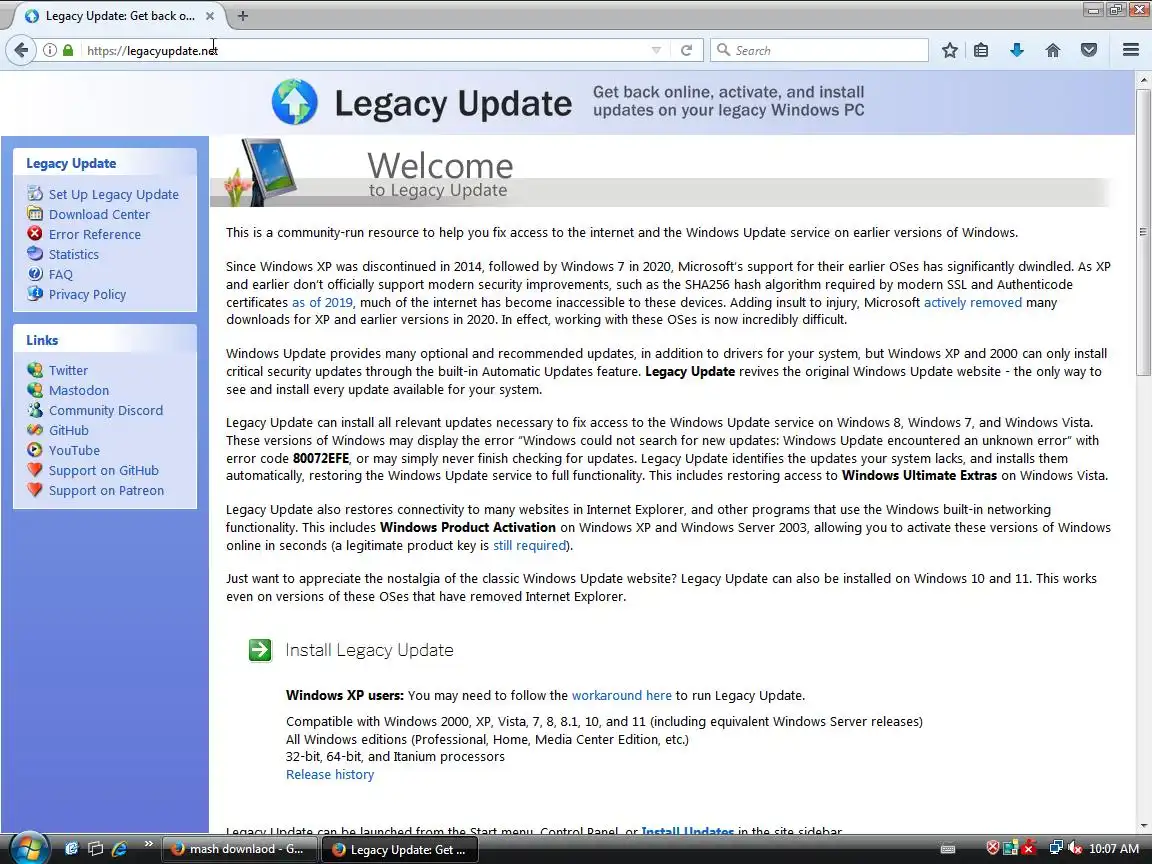
Task: Click the muted volume tray icon
Action: 1074,848
